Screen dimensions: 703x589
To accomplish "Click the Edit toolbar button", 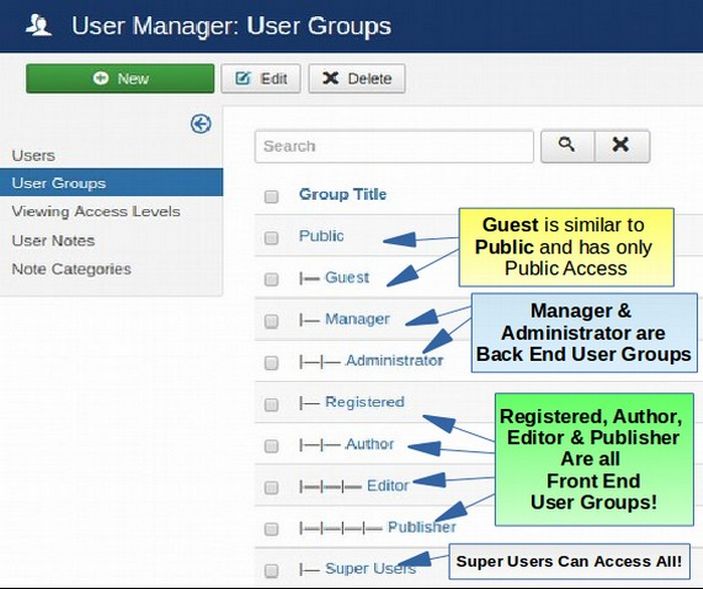I will click(261, 79).
